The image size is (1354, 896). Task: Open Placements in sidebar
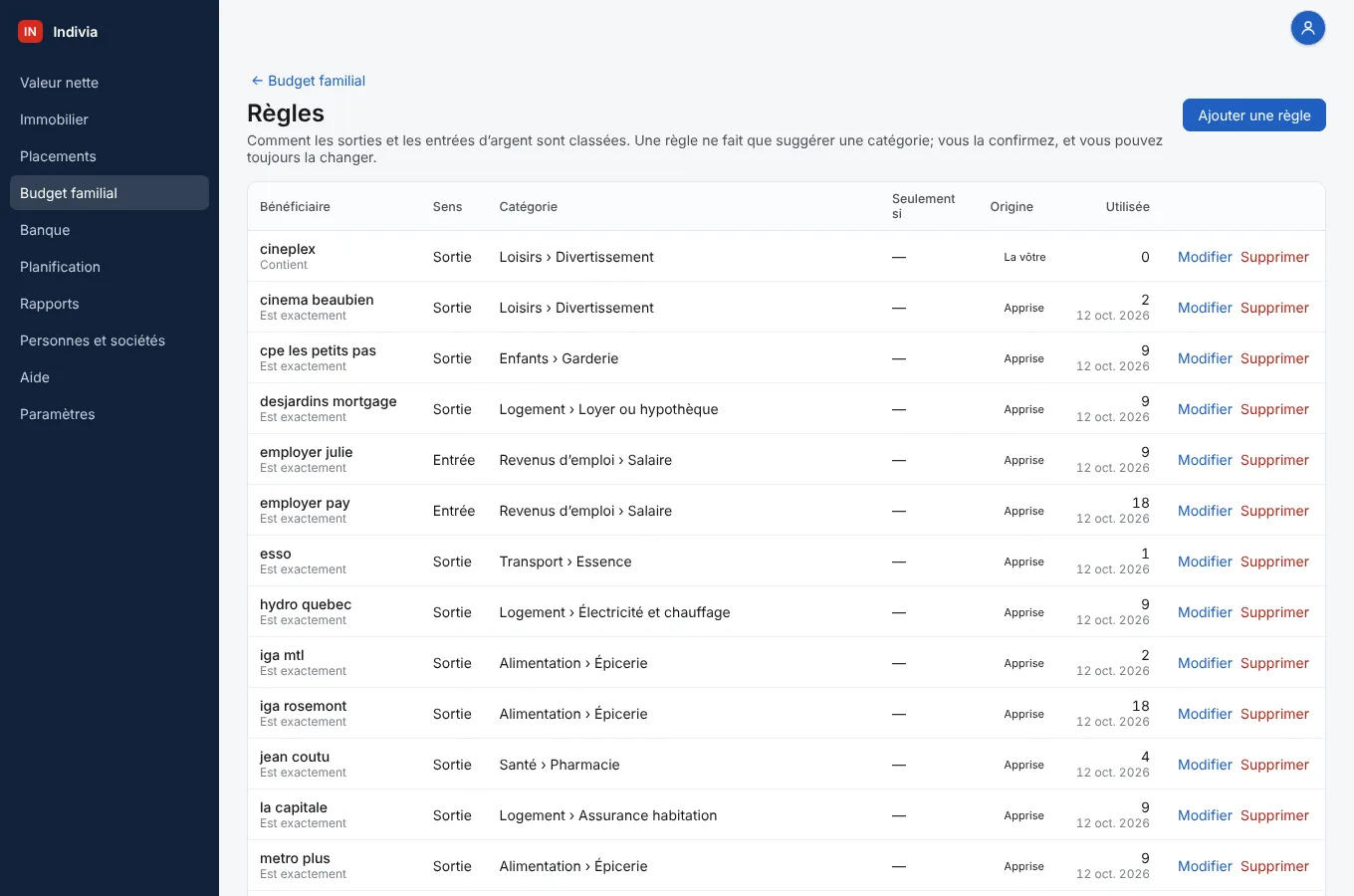point(110,156)
